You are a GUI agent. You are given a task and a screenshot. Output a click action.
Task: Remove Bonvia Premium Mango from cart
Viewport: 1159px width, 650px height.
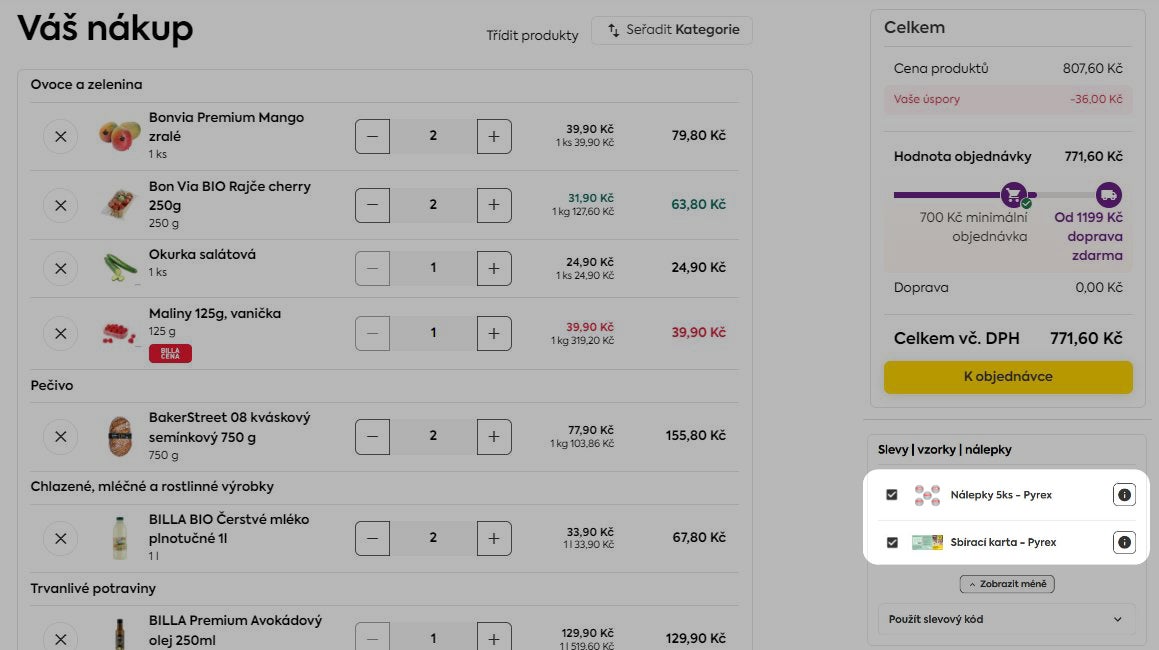click(60, 136)
